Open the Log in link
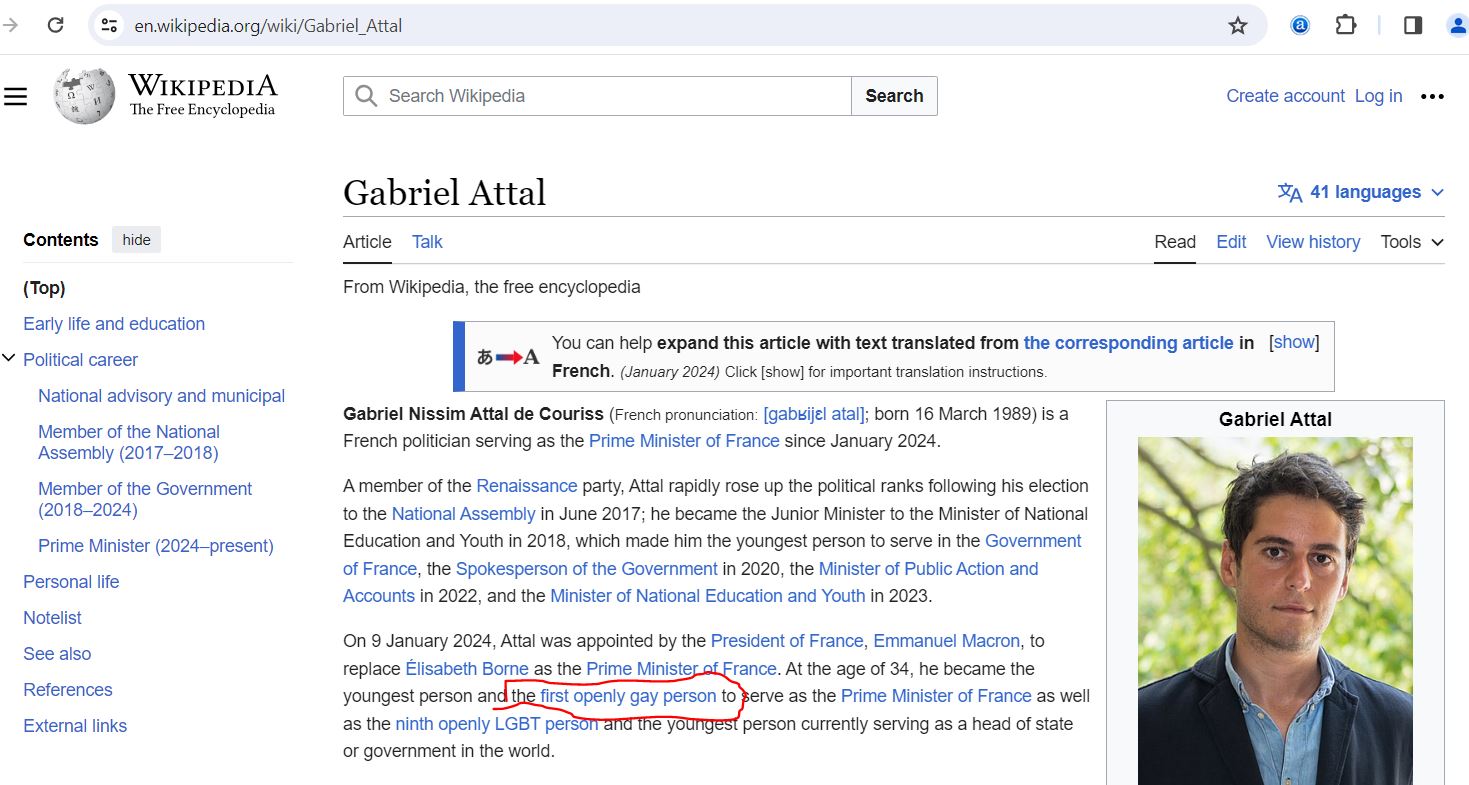Viewport: 1469px width, 785px height. click(1378, 96)
